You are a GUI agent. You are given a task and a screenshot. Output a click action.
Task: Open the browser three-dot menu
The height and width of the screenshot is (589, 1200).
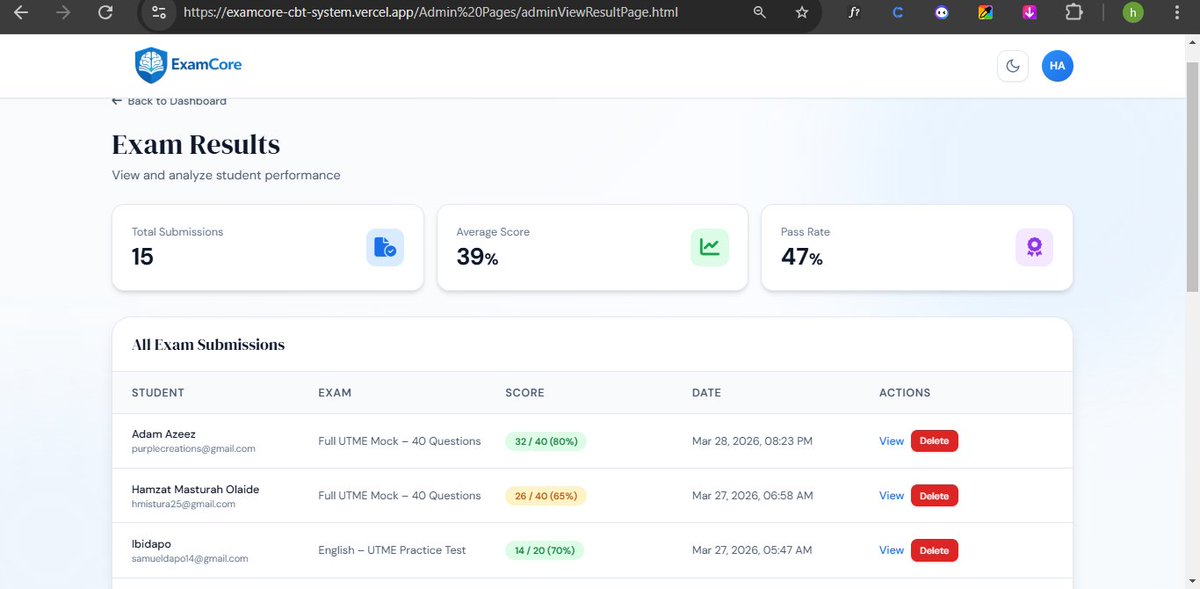(x=1175, y=14)
